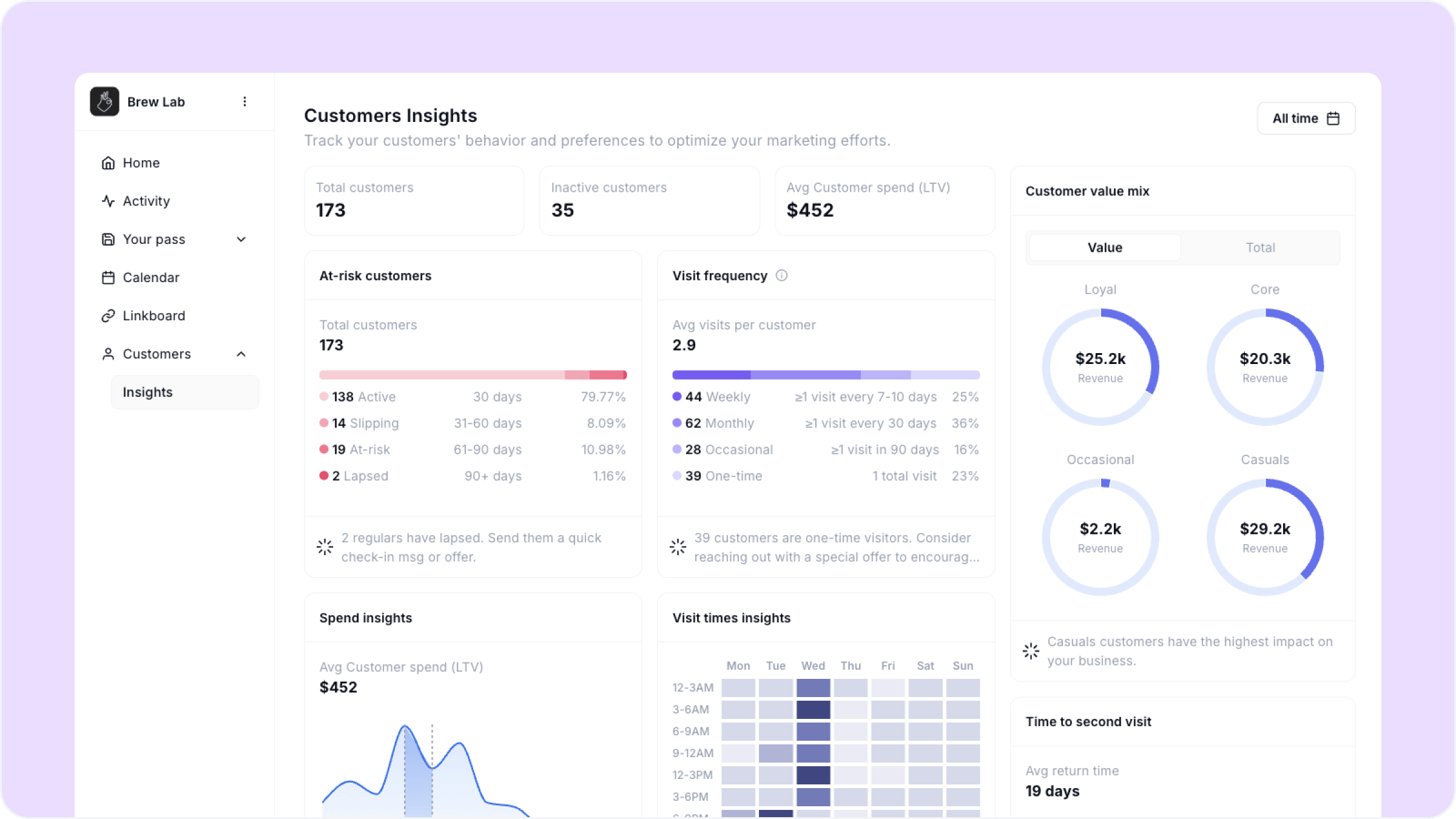Switch customer value mix to Total
The image size is (1456, 819).
click(1260, 248)
